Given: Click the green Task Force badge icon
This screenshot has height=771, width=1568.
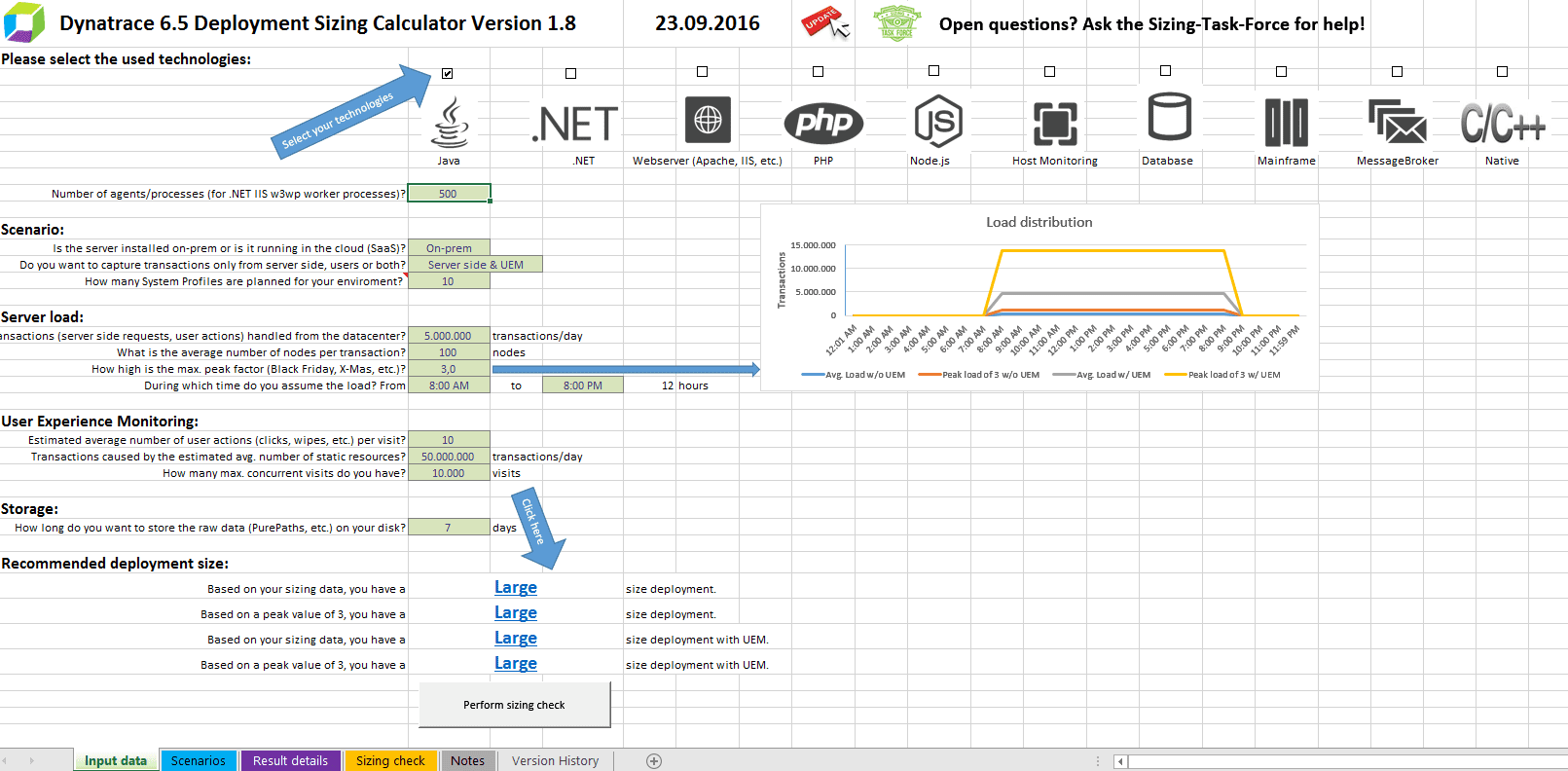Looking at the screenshot, I should [x=896, y=22].
